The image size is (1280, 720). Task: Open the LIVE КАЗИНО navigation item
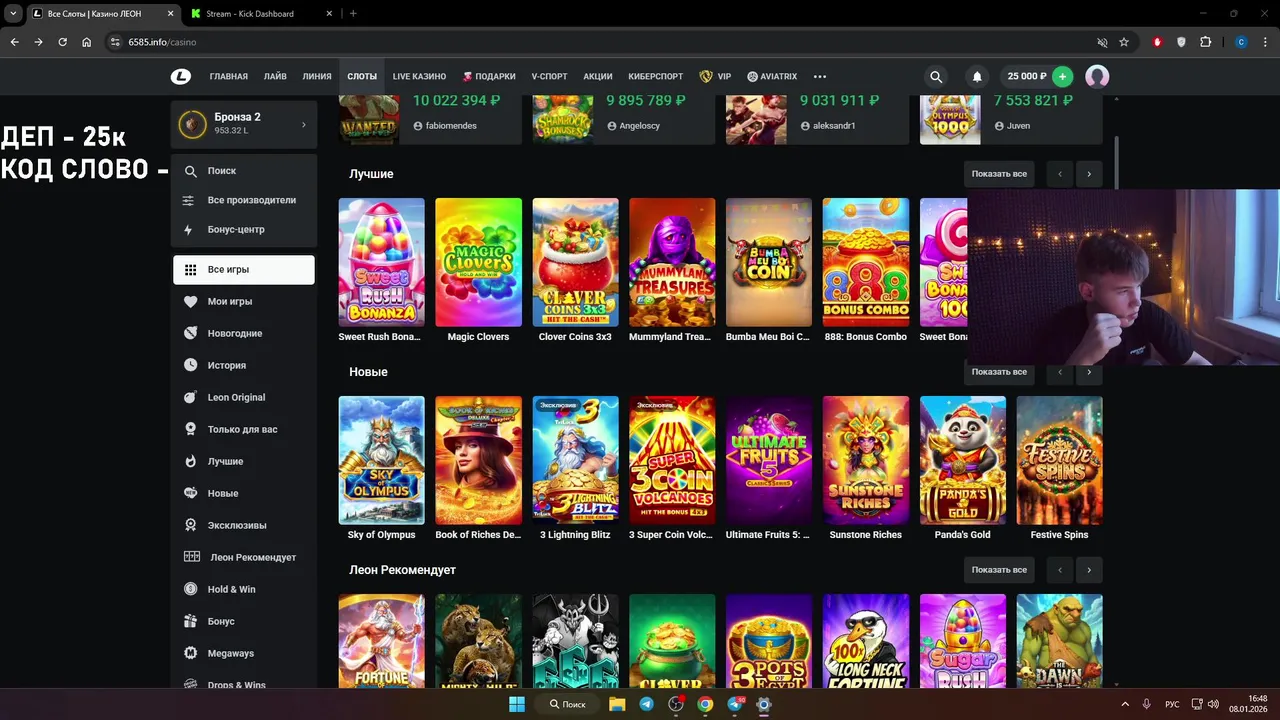click(419, 76)
